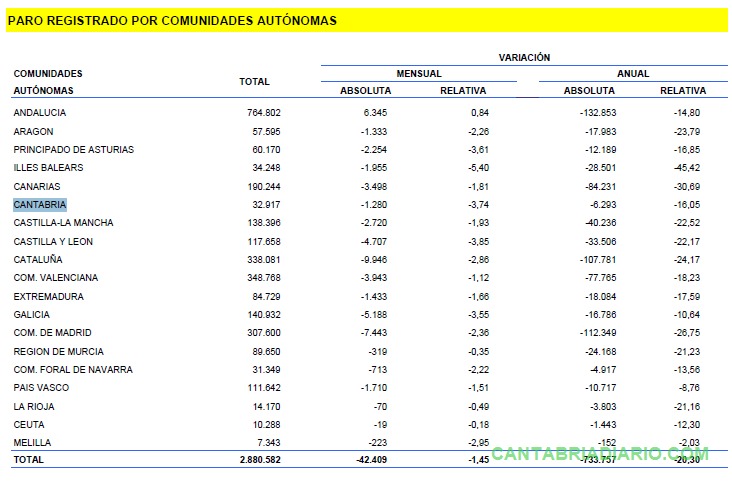
Task: Select ILLES BALEARS label
Action: click(48, 168)
